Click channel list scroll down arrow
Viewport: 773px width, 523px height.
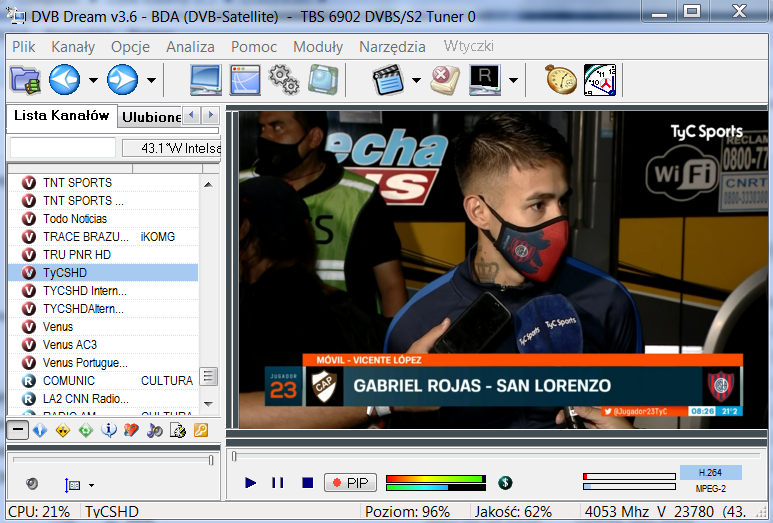coord(209,404)
